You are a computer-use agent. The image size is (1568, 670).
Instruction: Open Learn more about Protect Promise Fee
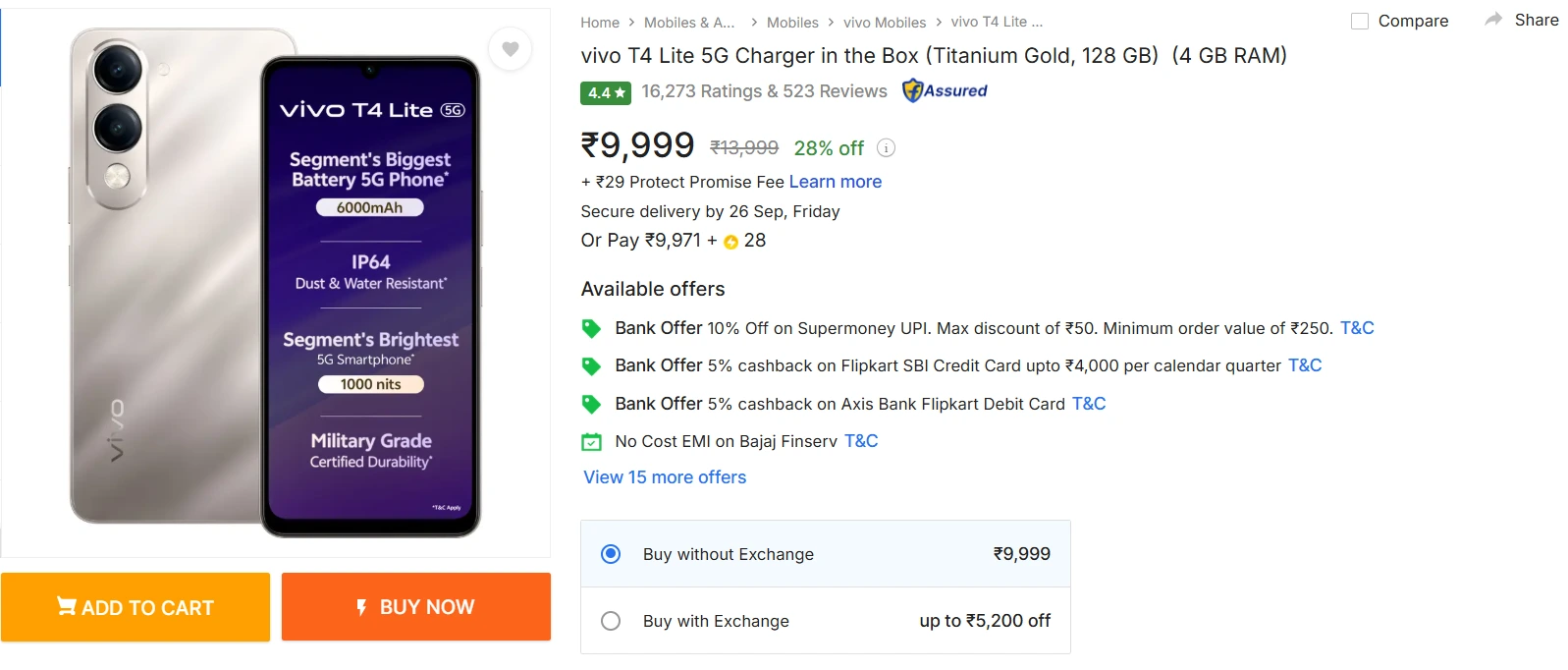pyautogui.click(x=835, y=182)
